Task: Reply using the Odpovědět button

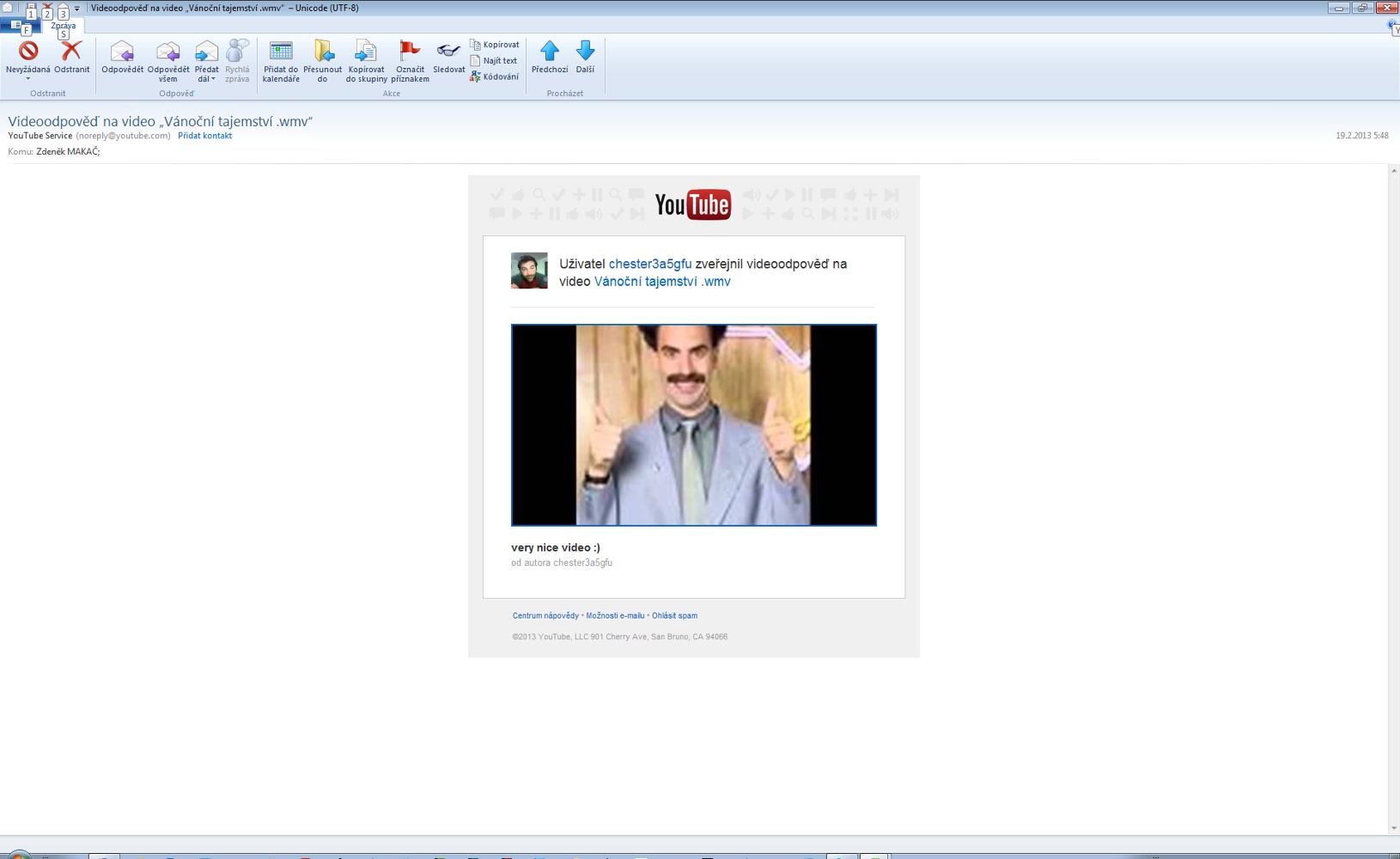Action: click(x=122, y=57)
